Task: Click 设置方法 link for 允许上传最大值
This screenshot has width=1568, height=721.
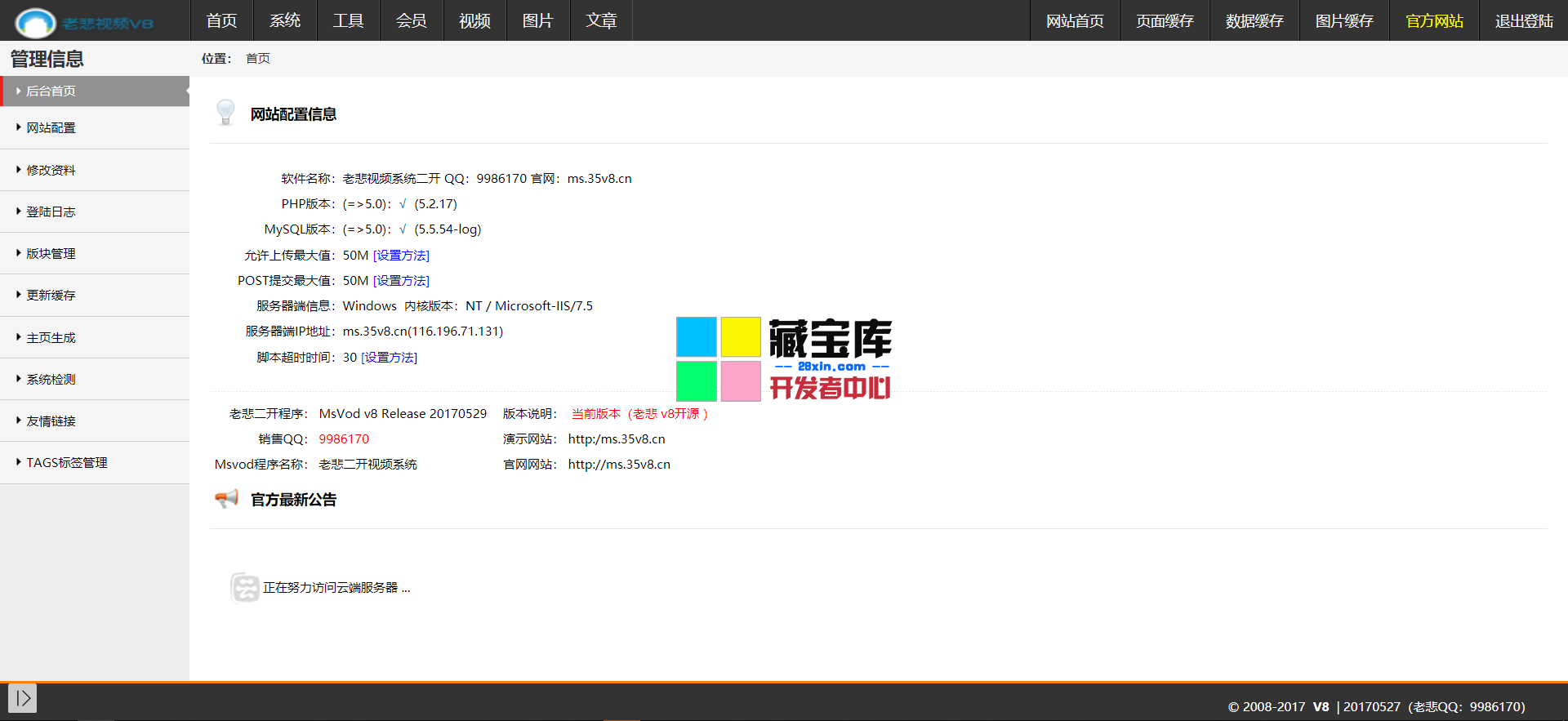Action: click(401, 255)
